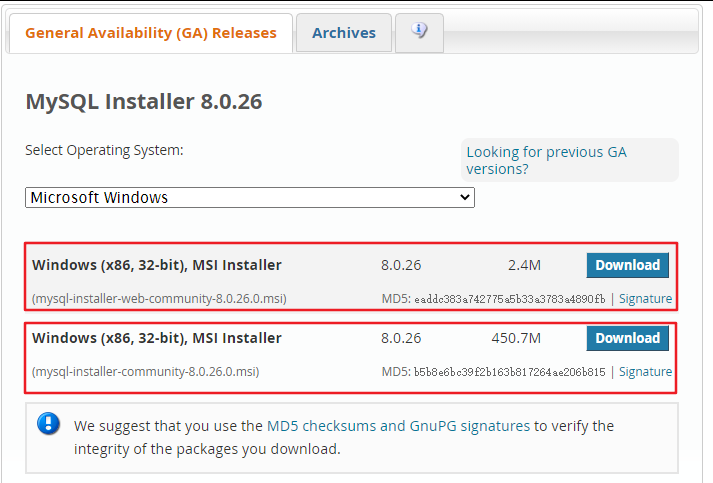Open the info bubble icon tab
The height and width of the screenshot is (483, 713).
[419, 32]
